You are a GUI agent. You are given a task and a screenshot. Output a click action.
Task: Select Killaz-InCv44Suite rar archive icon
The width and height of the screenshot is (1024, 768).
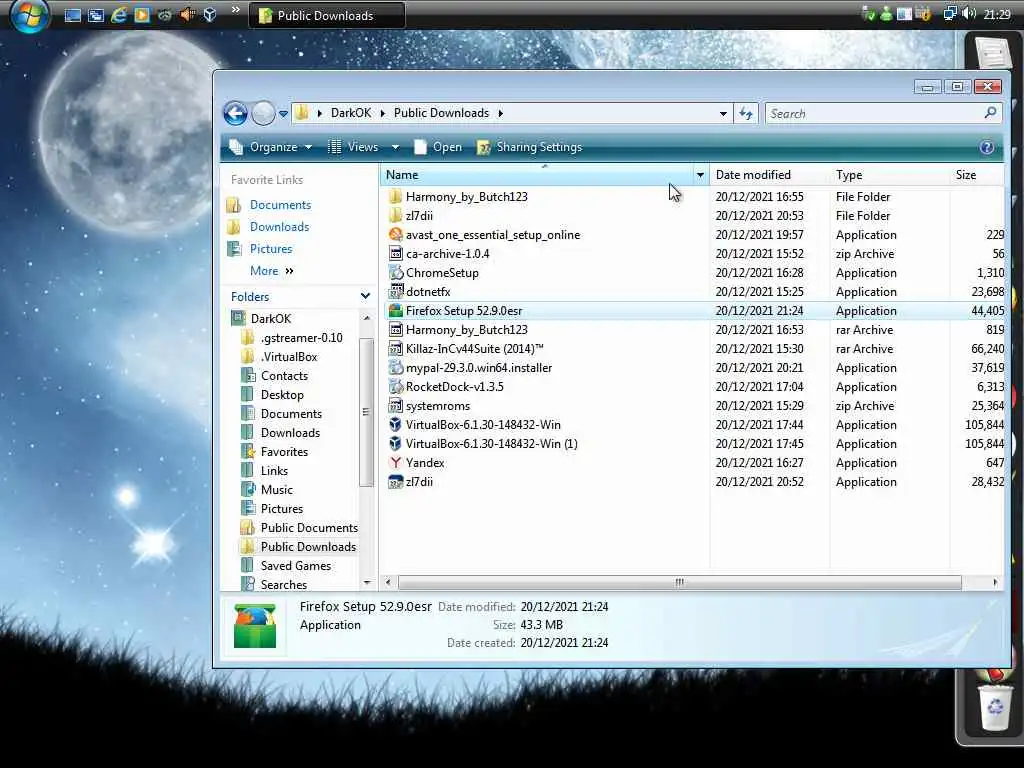395,349
